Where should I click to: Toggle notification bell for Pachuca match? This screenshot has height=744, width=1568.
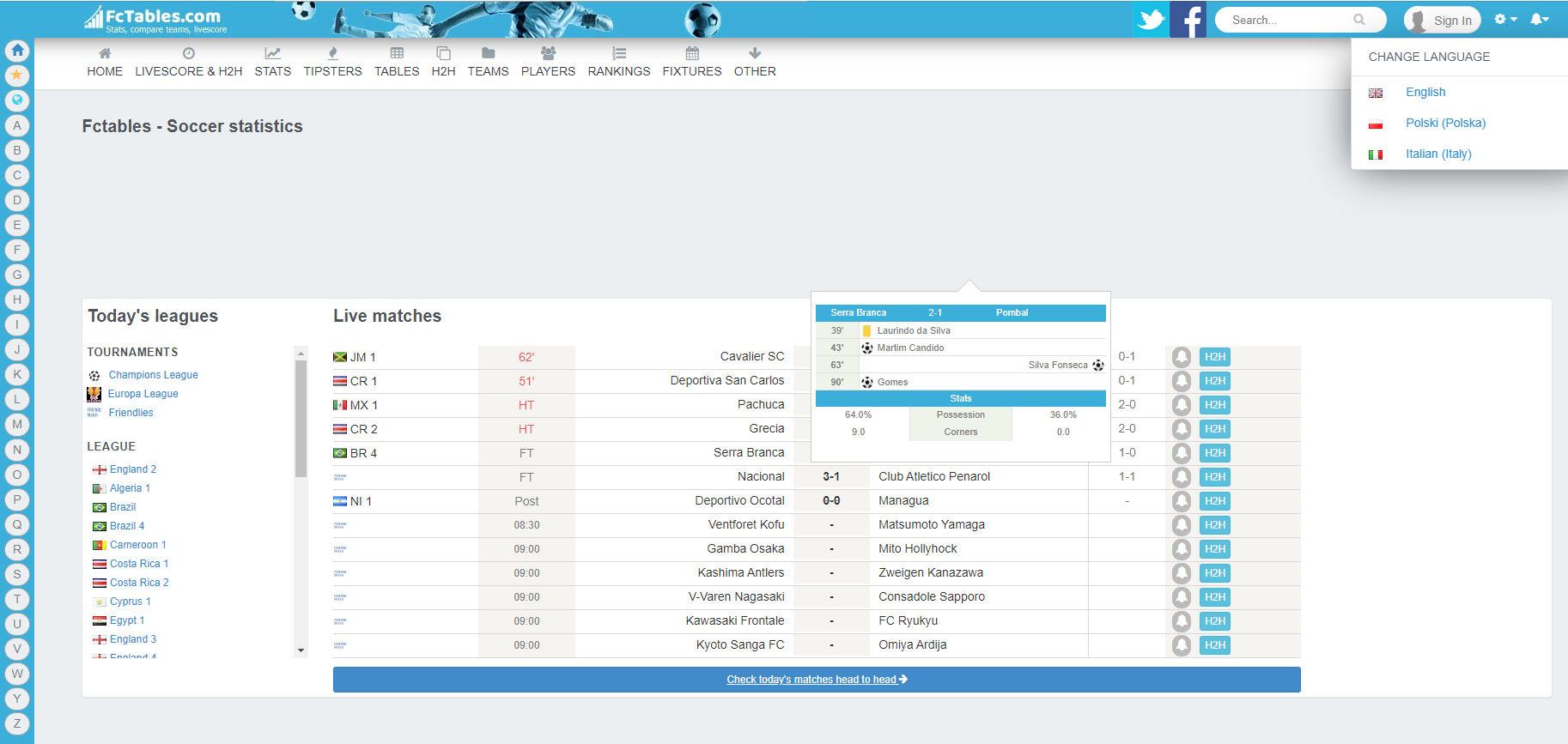tap(1182, 405)
